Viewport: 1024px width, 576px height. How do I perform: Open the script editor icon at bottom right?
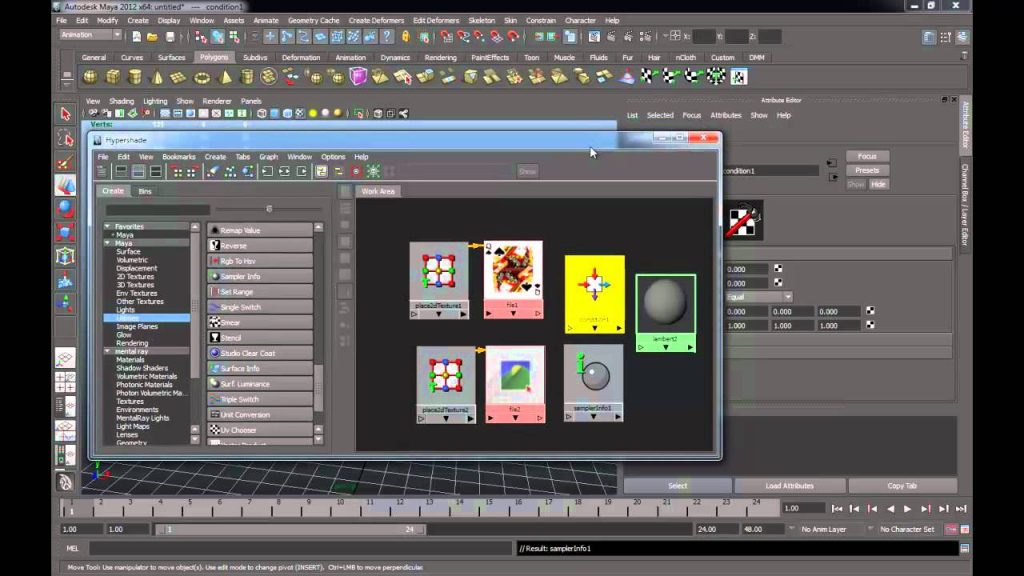[965, 549]
